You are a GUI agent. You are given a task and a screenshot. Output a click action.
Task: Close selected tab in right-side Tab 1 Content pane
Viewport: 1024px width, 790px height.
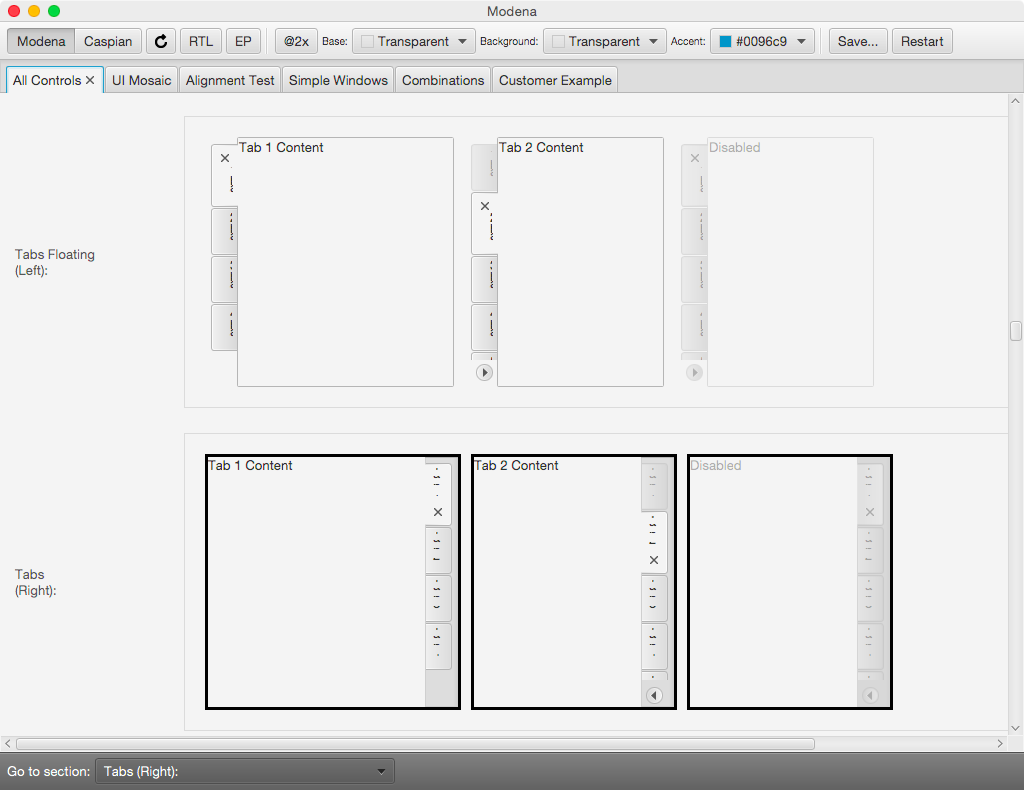point(438,512)
